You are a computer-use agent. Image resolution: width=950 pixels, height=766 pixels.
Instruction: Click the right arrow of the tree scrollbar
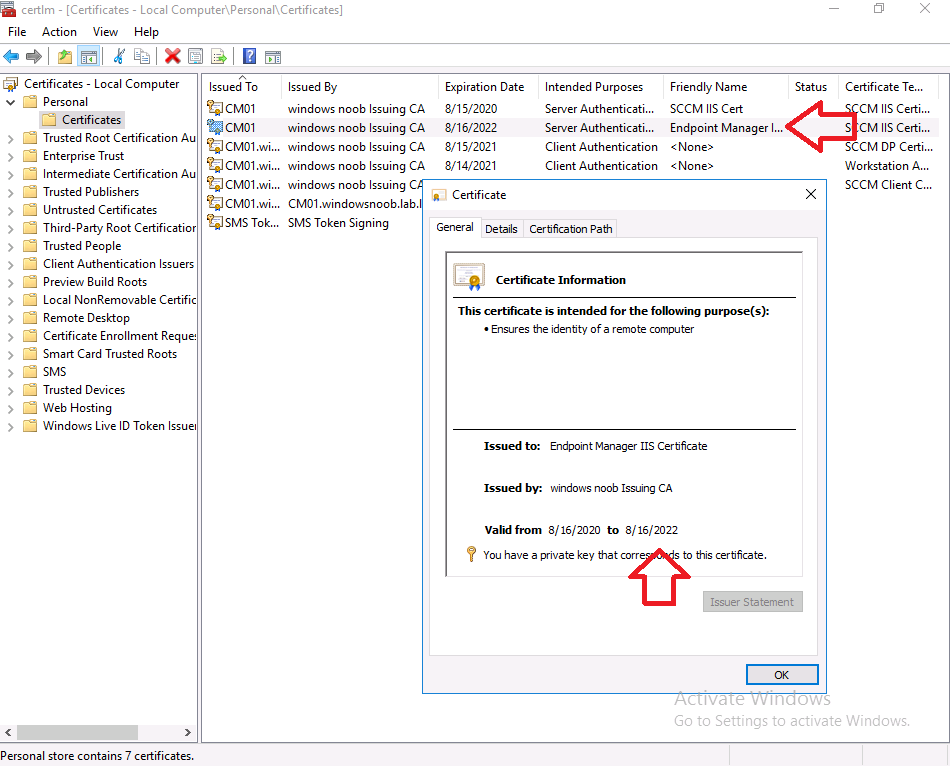click(188, 732)
